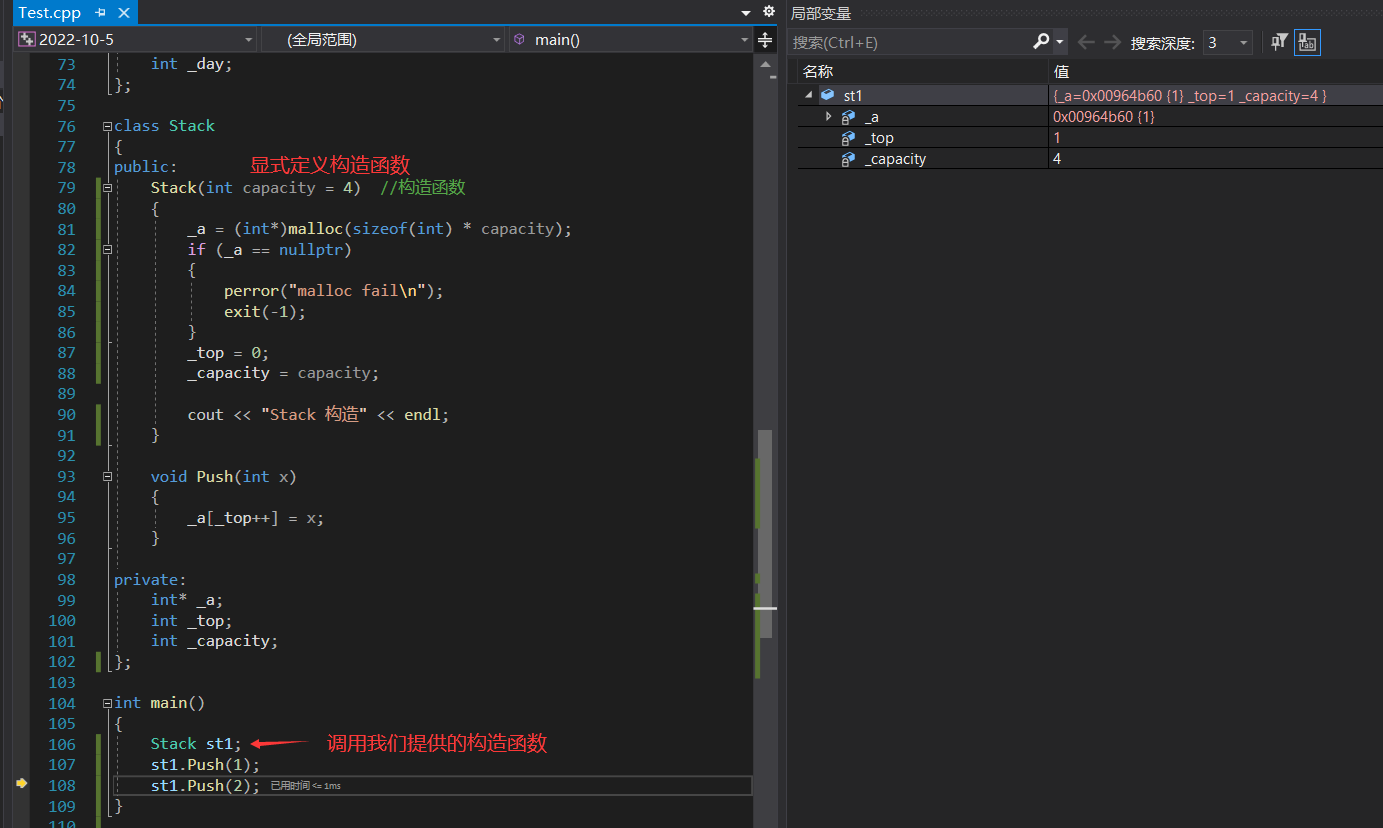Image resolution: width=1383 pixels, height=828 pixels.
Task: Click the project icon beside 2022-10-5
Action: [27, 40]
